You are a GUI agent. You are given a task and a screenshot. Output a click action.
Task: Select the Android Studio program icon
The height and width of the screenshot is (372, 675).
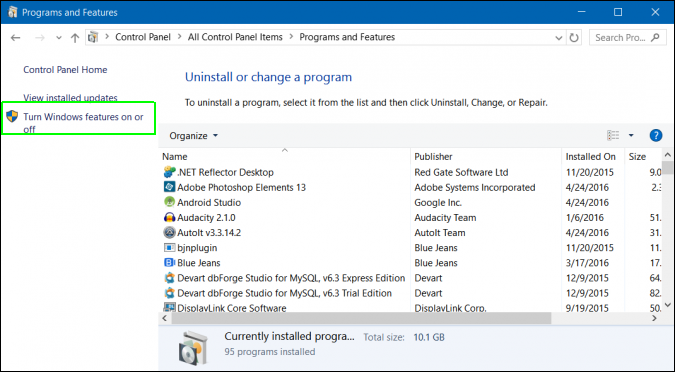pyautogui.click(x=170, y=202)
